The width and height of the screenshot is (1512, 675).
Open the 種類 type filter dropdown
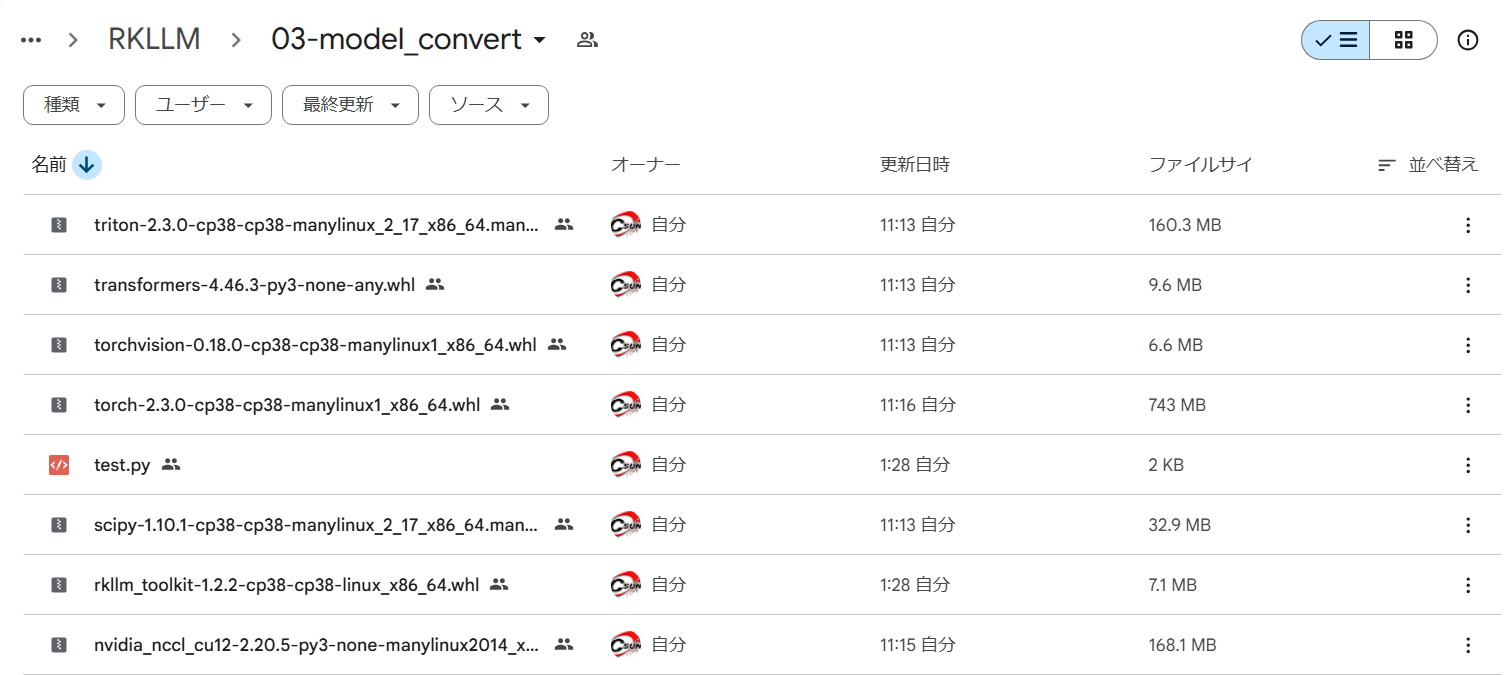click(x=74, y=105)
